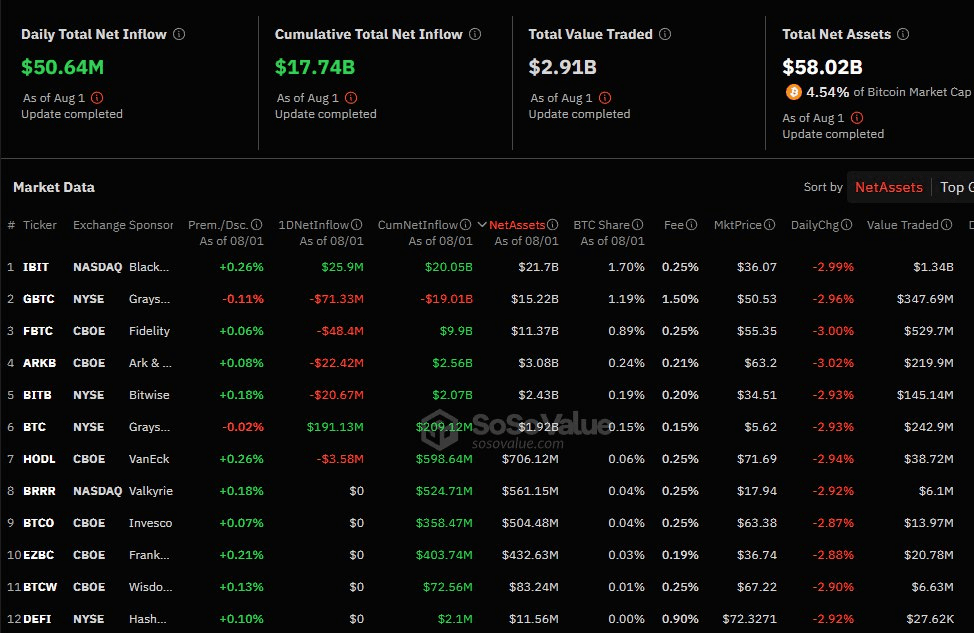Open info icon beside Total Net Assets
Viewport: 974px width, 633px height.
(x=903, y=34)
